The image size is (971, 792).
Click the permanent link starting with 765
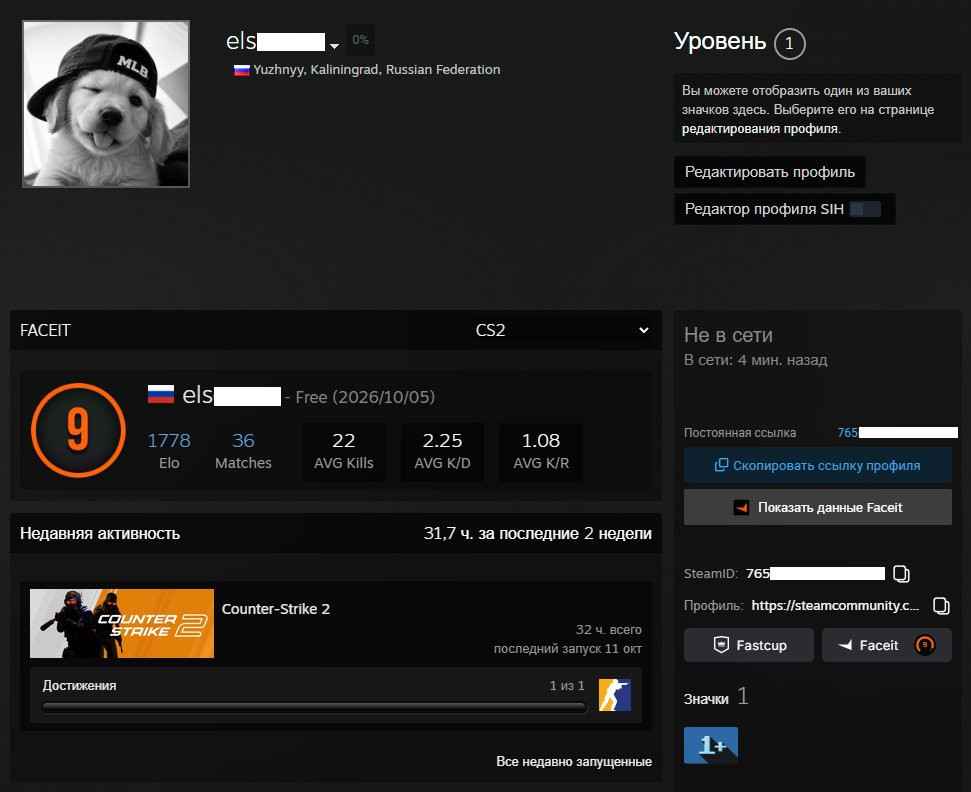tap(897, 432)
